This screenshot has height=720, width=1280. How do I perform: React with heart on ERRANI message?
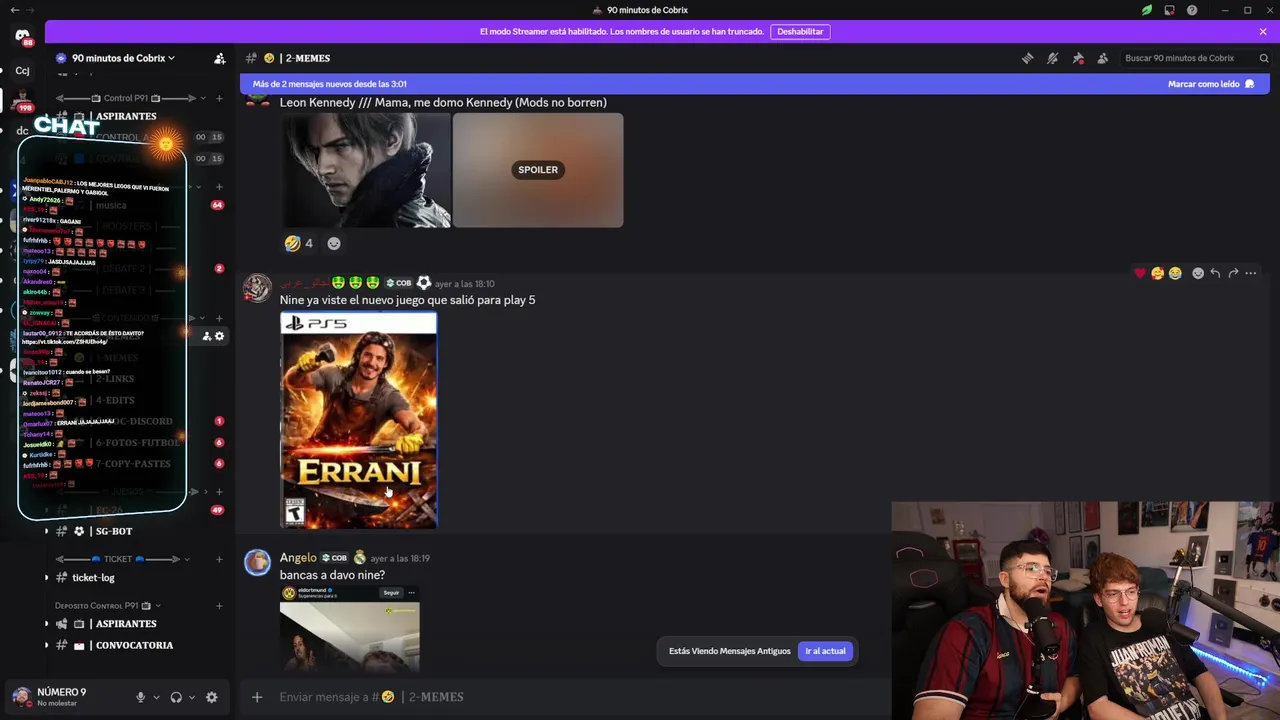(x=1139, y=273)
